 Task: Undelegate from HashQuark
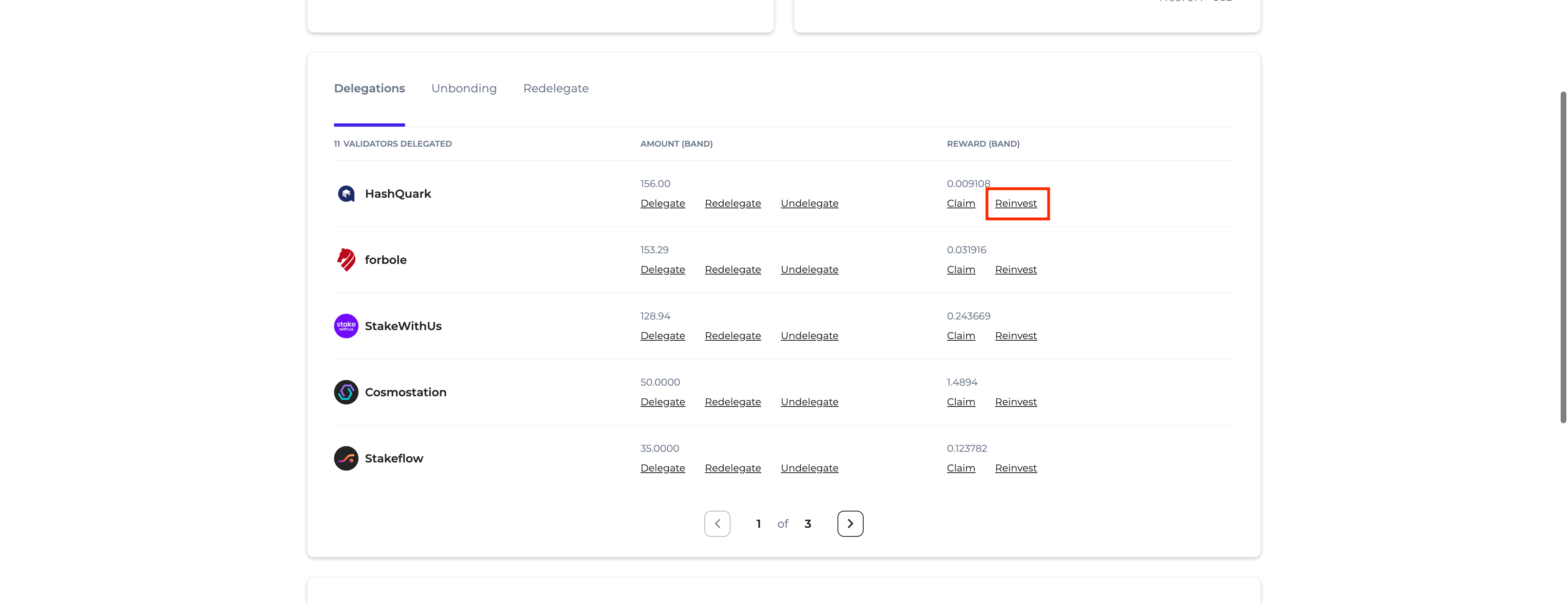810,203
